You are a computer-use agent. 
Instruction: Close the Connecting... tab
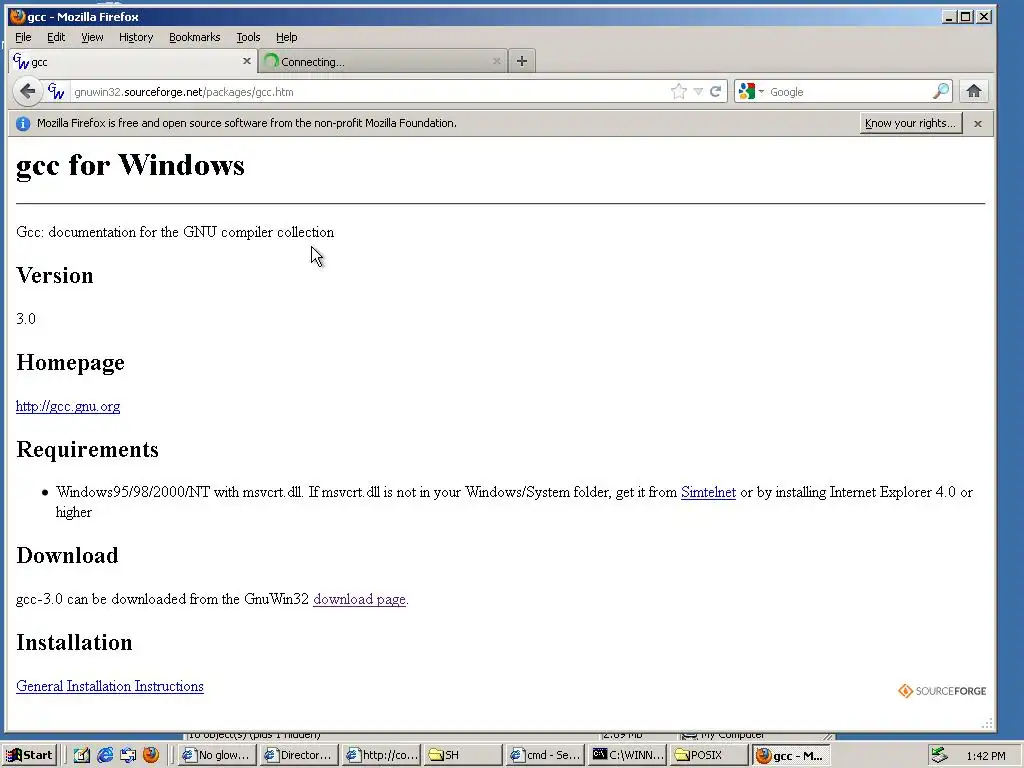coord(496,61)
